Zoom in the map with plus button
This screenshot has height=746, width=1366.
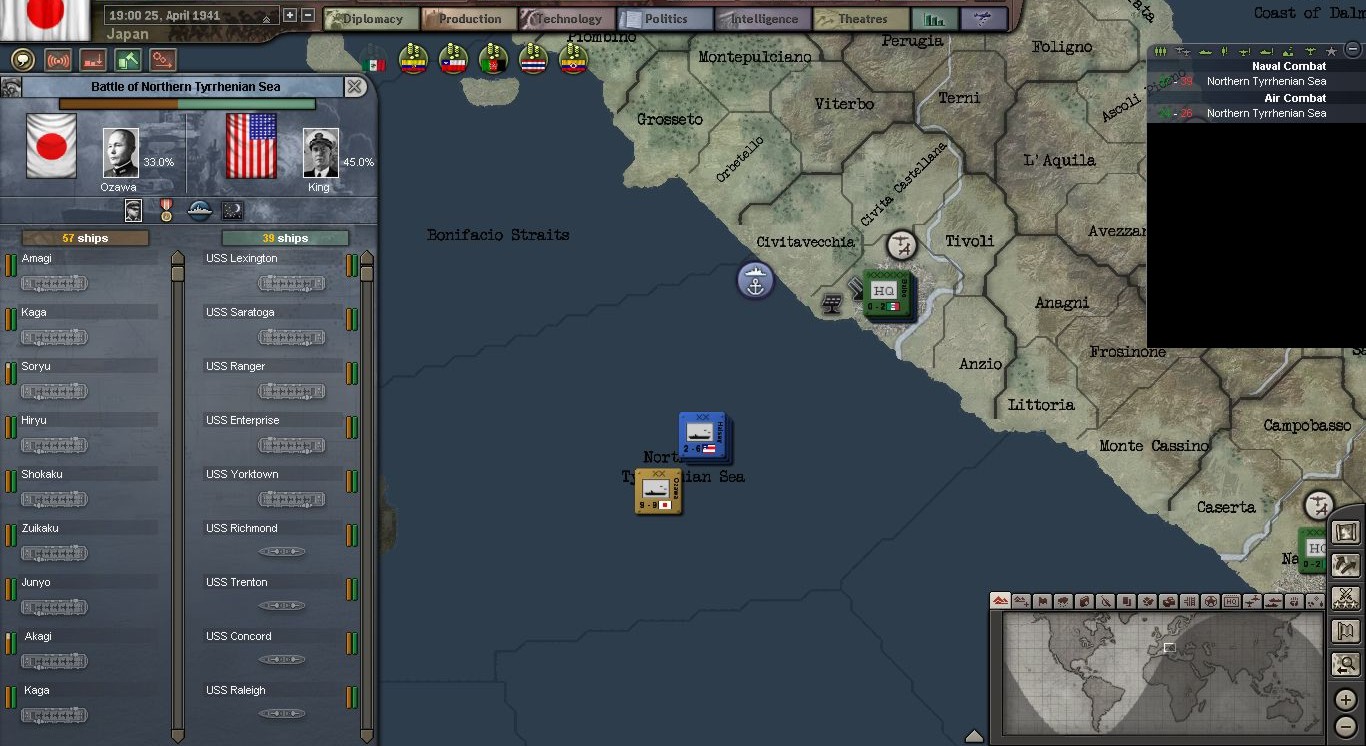coord(1346,700)
